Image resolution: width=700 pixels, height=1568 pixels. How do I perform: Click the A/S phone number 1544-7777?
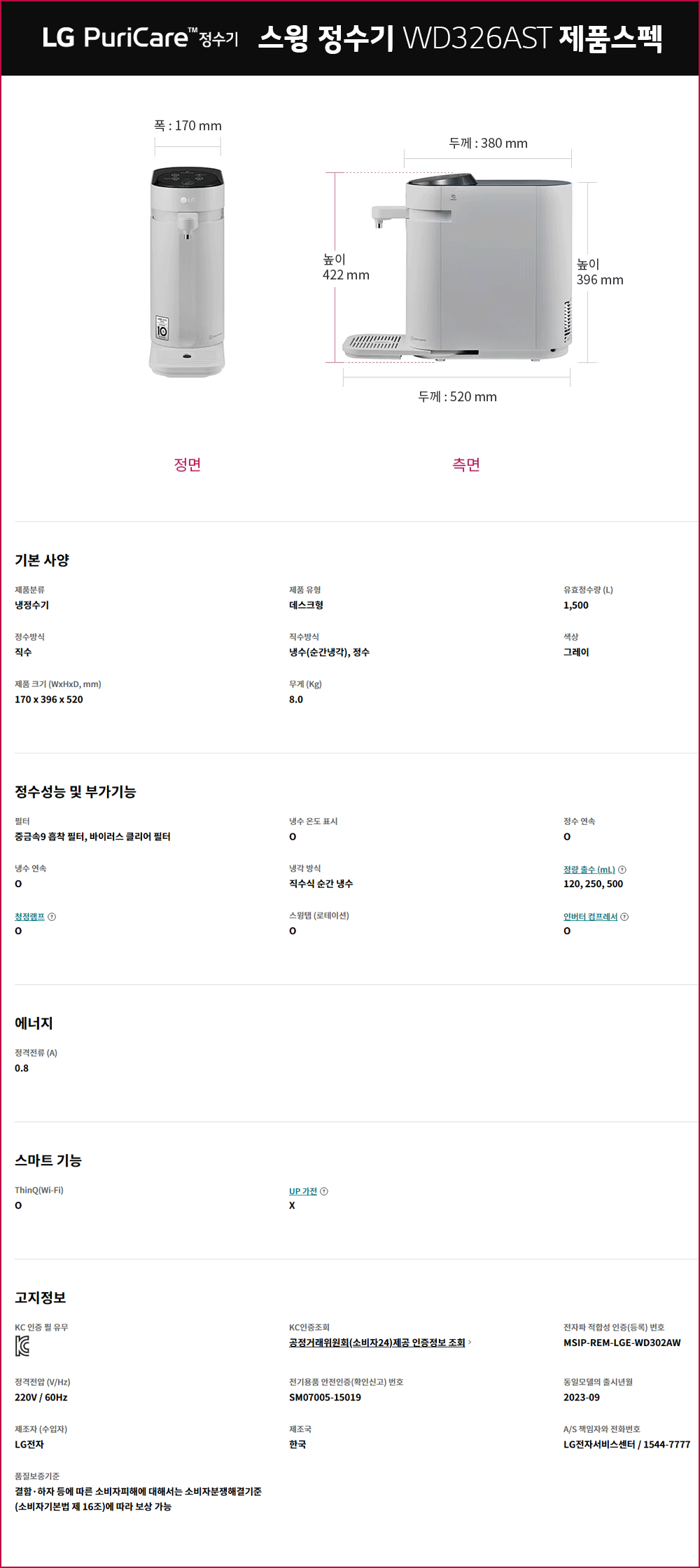click(x=666, y=1444)
